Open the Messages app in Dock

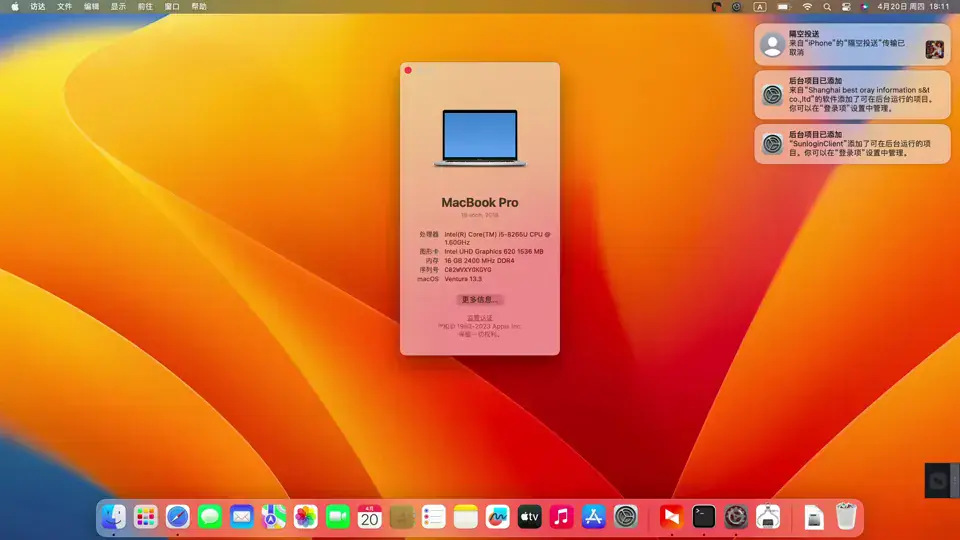tap(209, 517)
